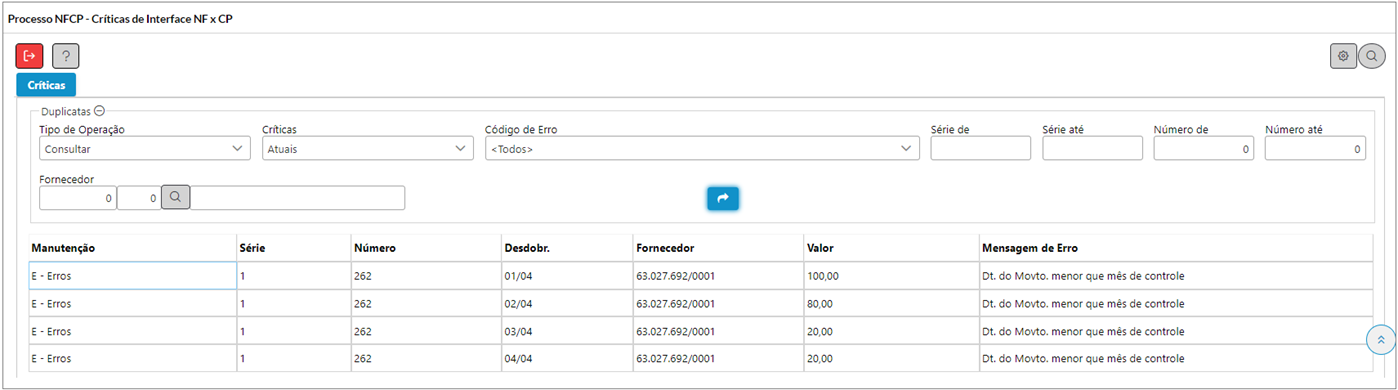This screenshot has width=1398, height=390.
Task: Open the Tipo de Operação dropdown
Action: coord(144,148)
